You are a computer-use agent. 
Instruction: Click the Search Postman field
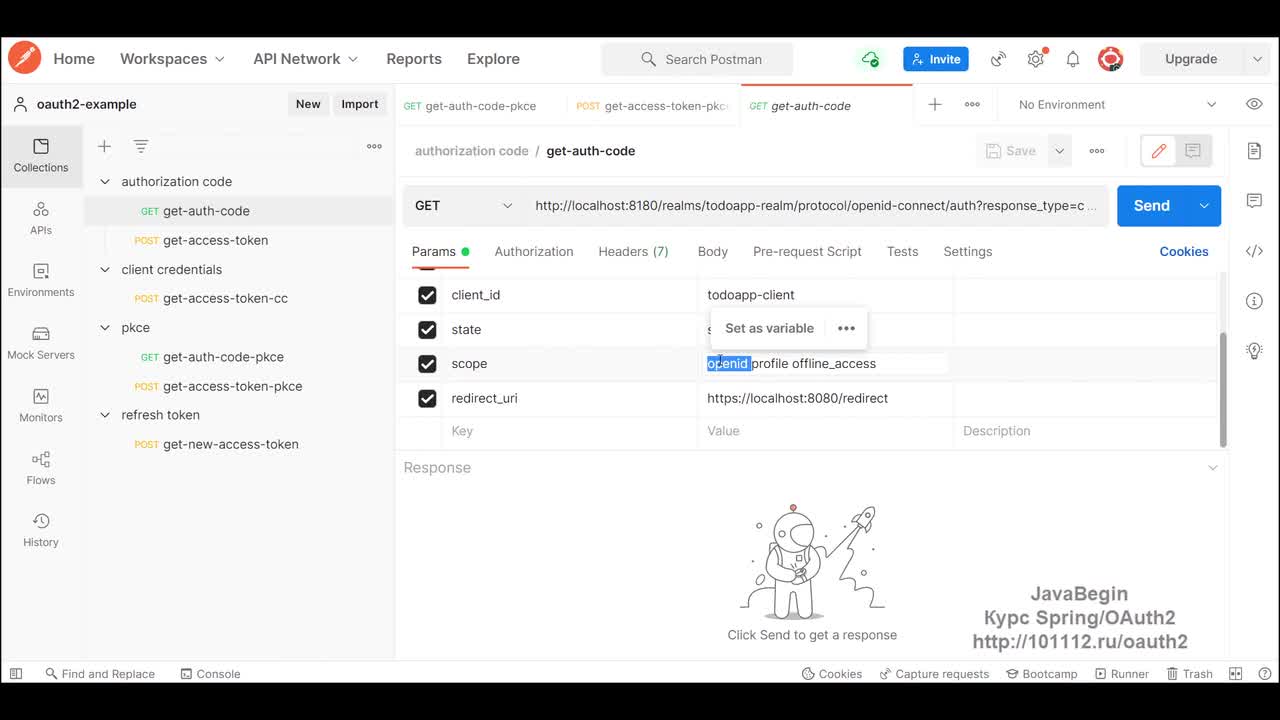tap(697, 59)
